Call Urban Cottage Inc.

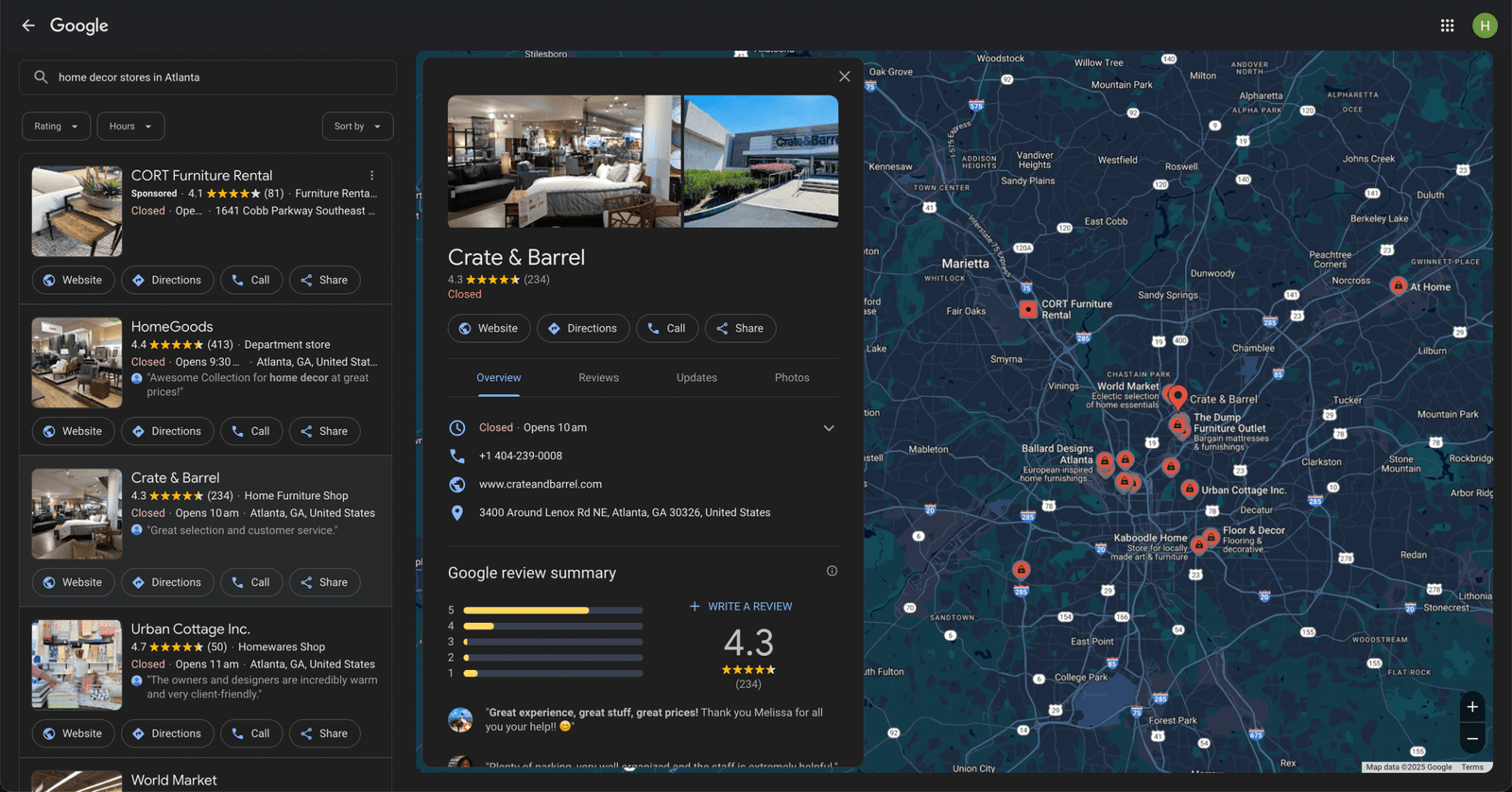coord(251,733)
